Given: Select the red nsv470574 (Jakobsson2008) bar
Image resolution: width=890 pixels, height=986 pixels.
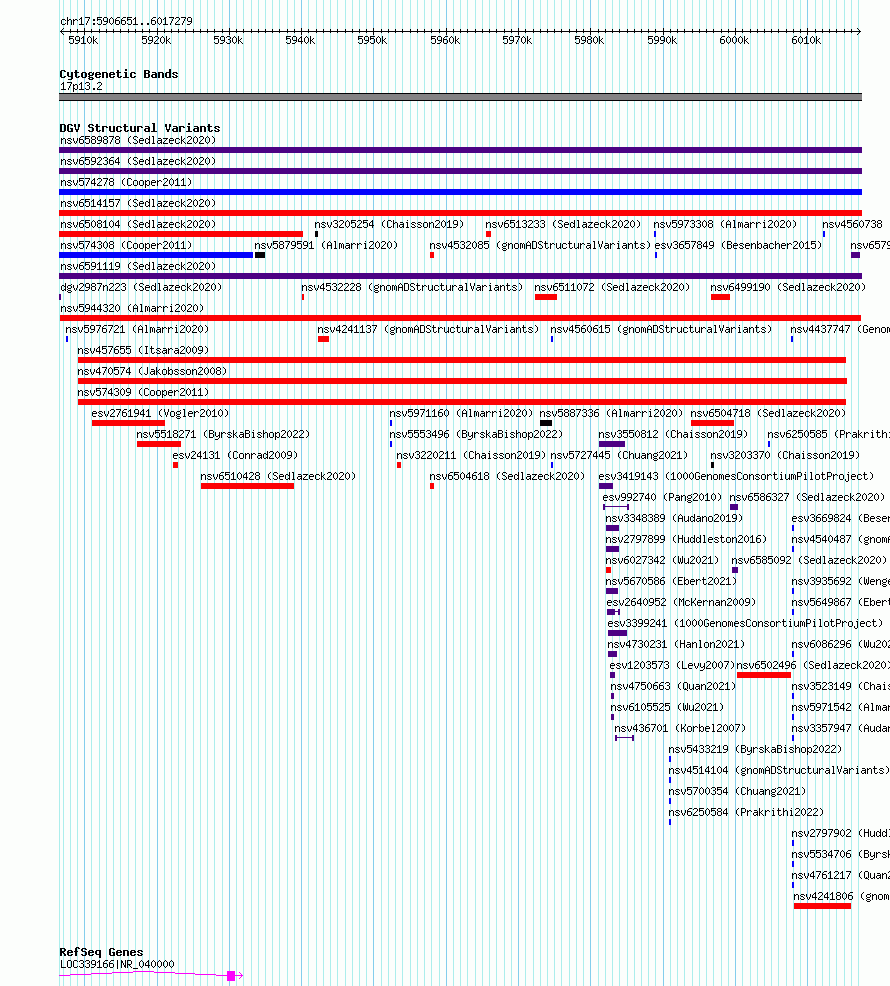Looking at the screenshot, I should (462, 381).
